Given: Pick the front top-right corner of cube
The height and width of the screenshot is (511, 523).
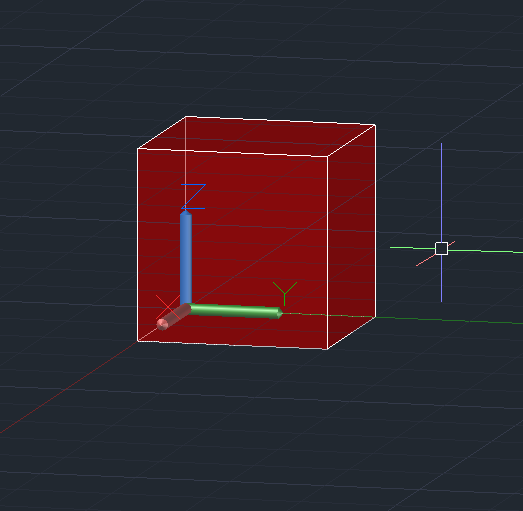Looking at the screenshot, I should coord(328,156).
